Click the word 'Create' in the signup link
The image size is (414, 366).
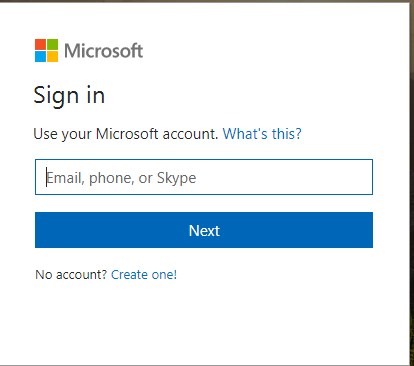[x=129, y=275]
